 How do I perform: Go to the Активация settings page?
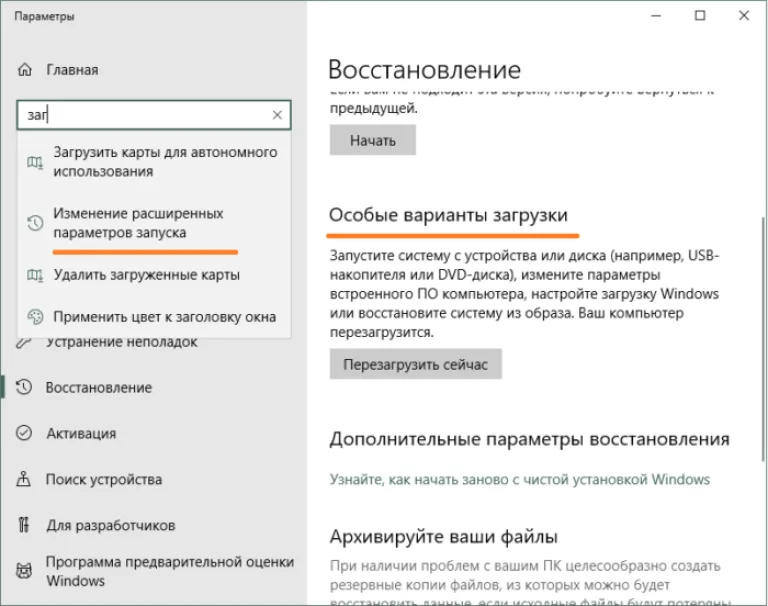(81, 434)
